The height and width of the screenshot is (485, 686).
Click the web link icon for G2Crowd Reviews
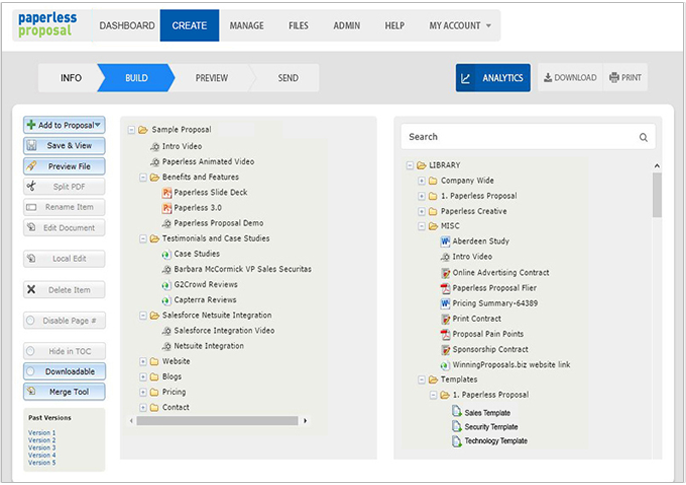coord(166,285)
